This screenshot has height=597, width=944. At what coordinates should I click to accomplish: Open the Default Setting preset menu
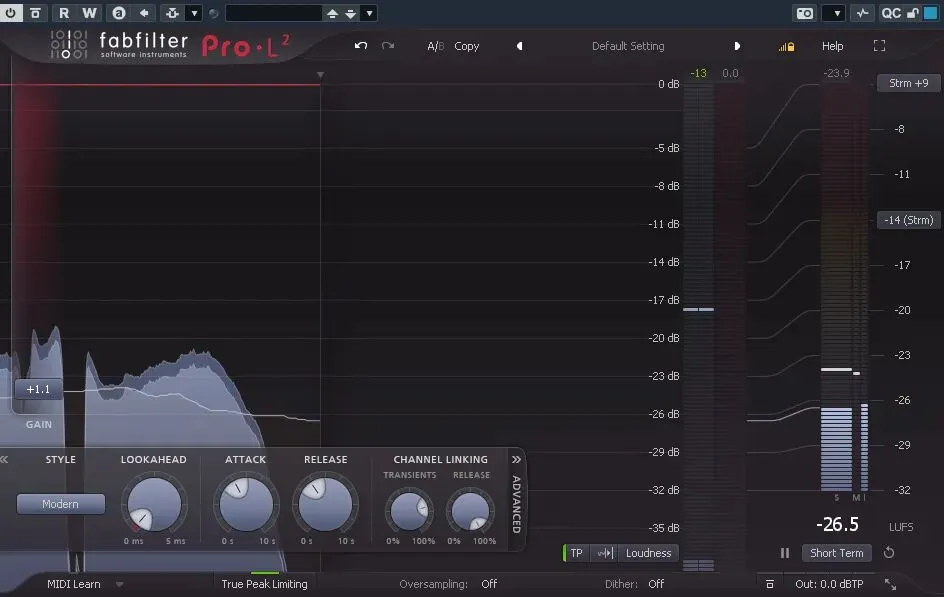[x=628, y=46]
